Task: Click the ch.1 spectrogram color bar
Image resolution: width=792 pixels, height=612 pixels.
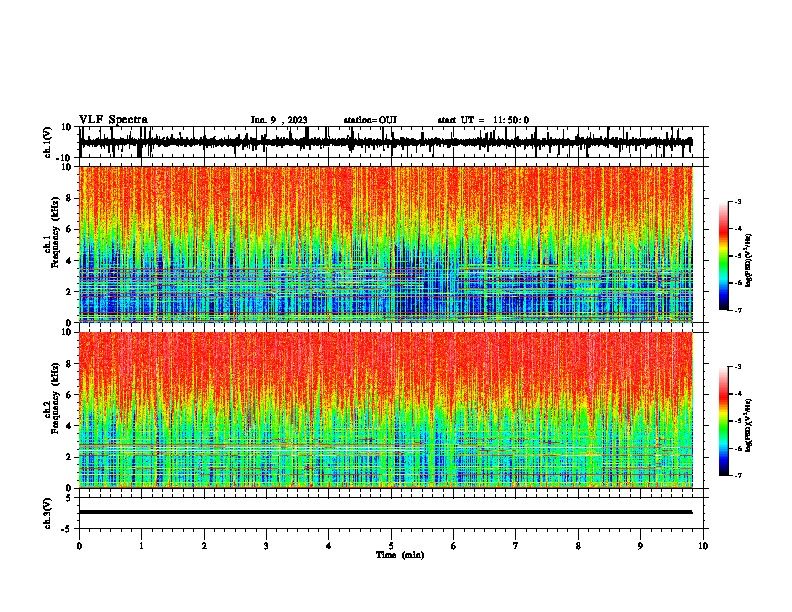Action: point(723,256)
